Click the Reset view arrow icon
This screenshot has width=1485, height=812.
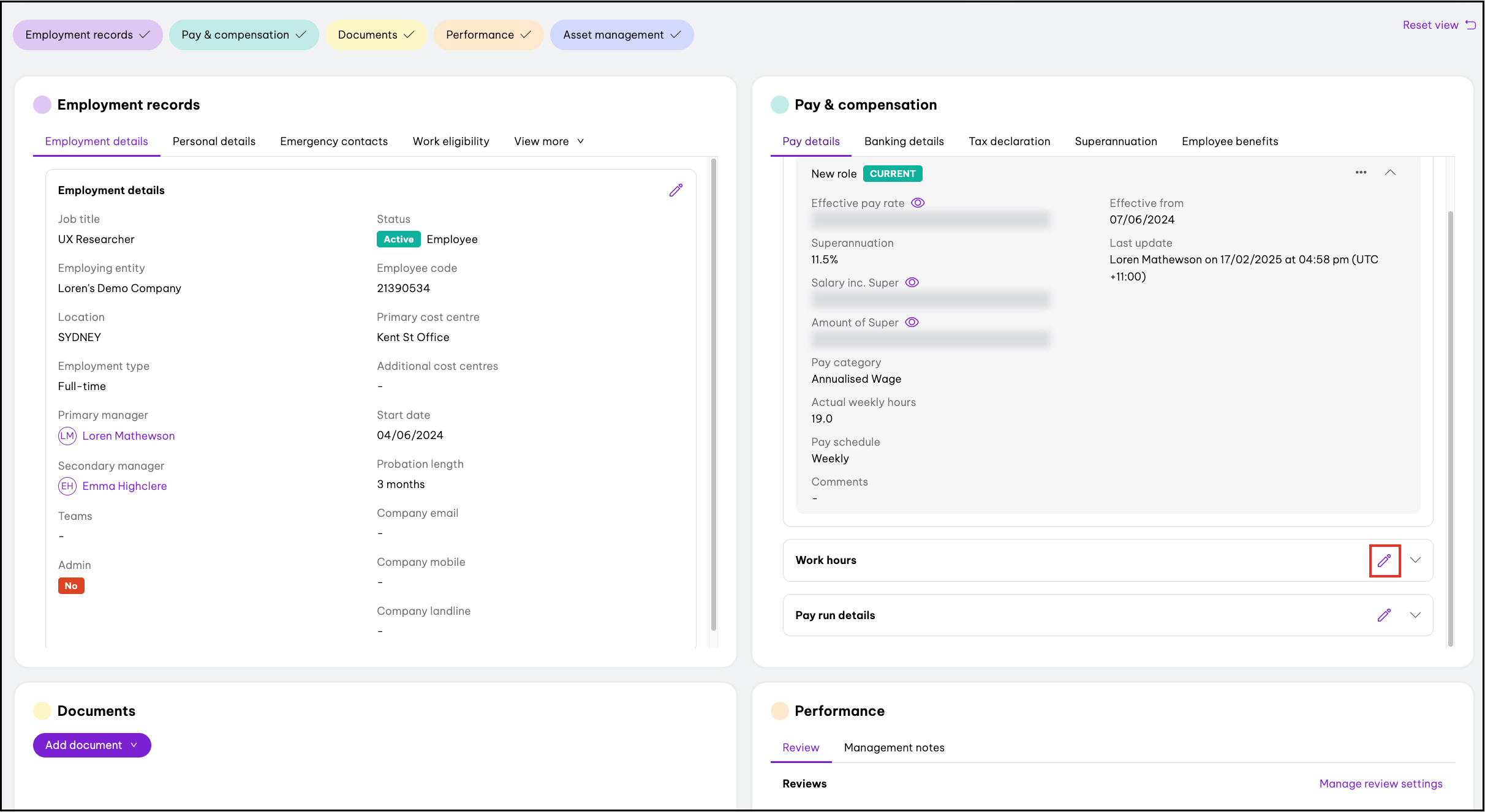click(x=1470, y=24)
